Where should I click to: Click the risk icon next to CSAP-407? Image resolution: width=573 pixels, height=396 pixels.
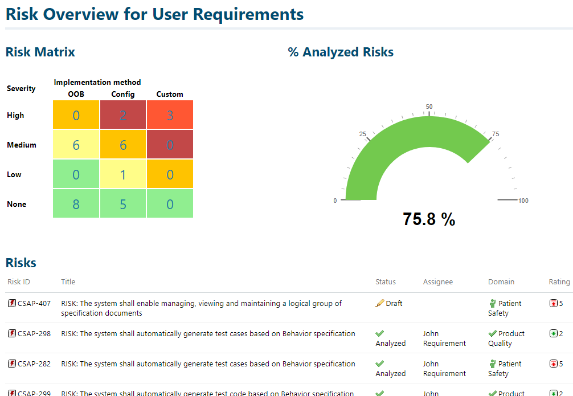[12, 303]
